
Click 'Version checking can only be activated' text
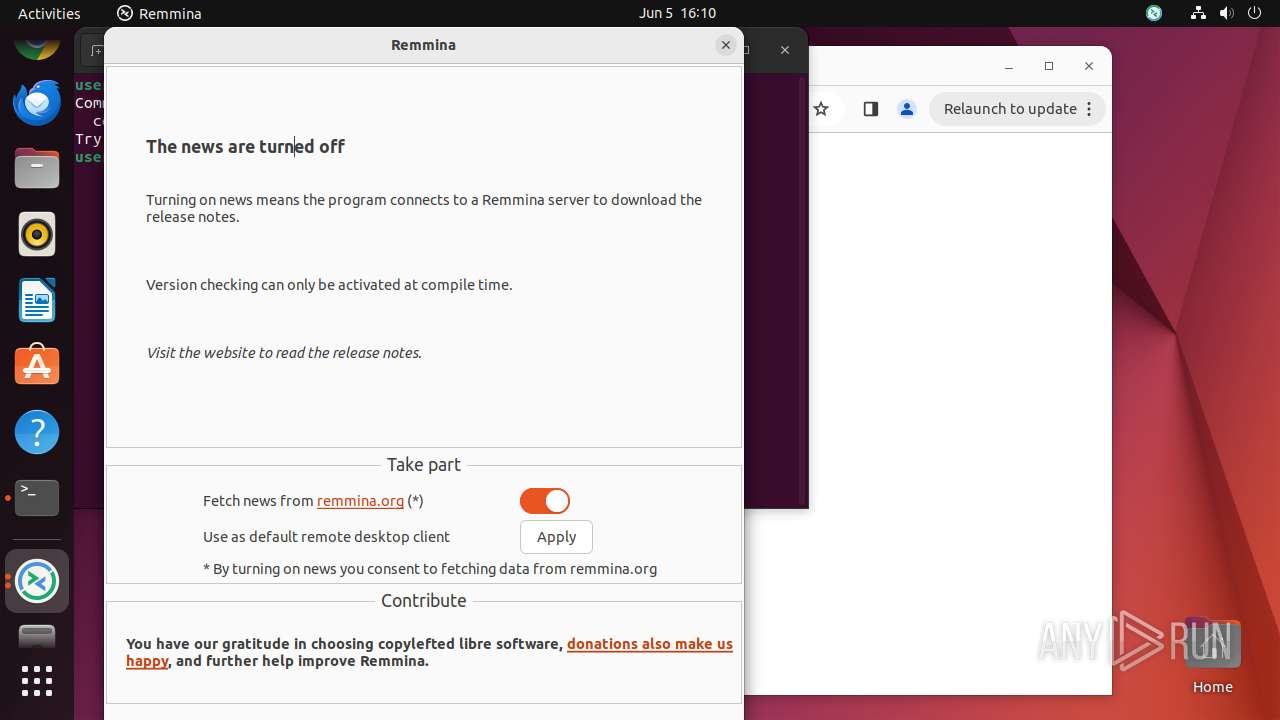[329, 285]
